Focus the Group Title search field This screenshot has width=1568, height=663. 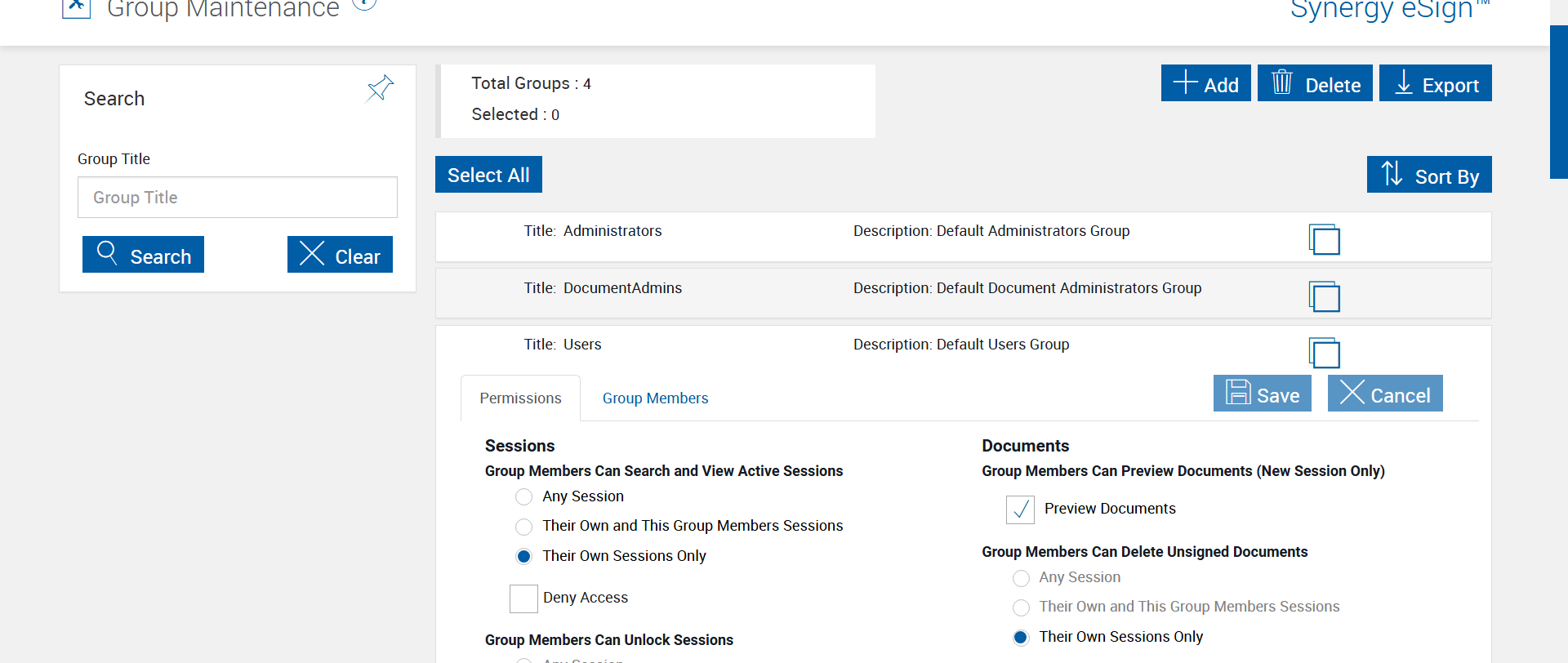(x=237, y=198)
